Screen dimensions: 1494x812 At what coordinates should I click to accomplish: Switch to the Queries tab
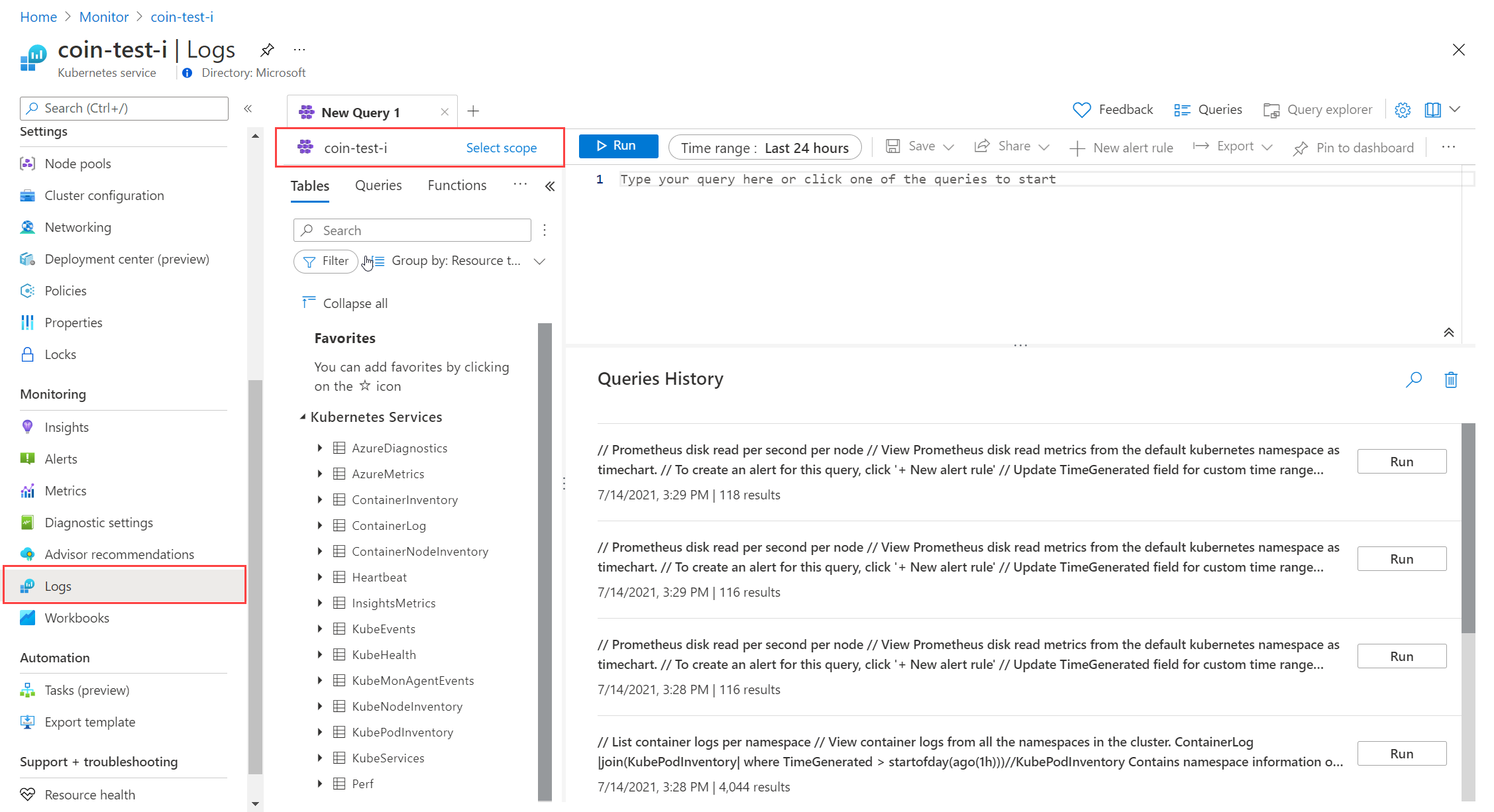(x=378, y=185)
